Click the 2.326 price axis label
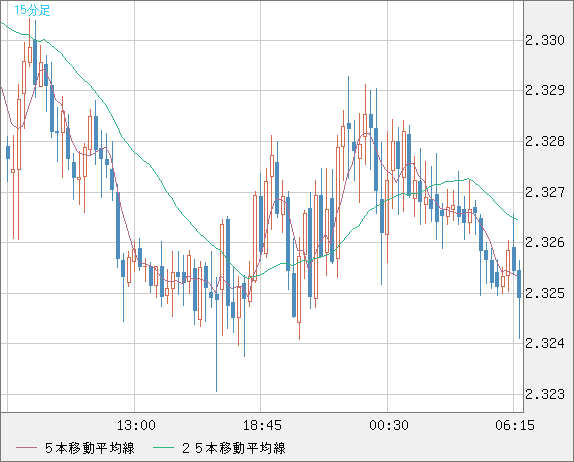The width and height of the screenshot is (574, 462). coord(545,242)
